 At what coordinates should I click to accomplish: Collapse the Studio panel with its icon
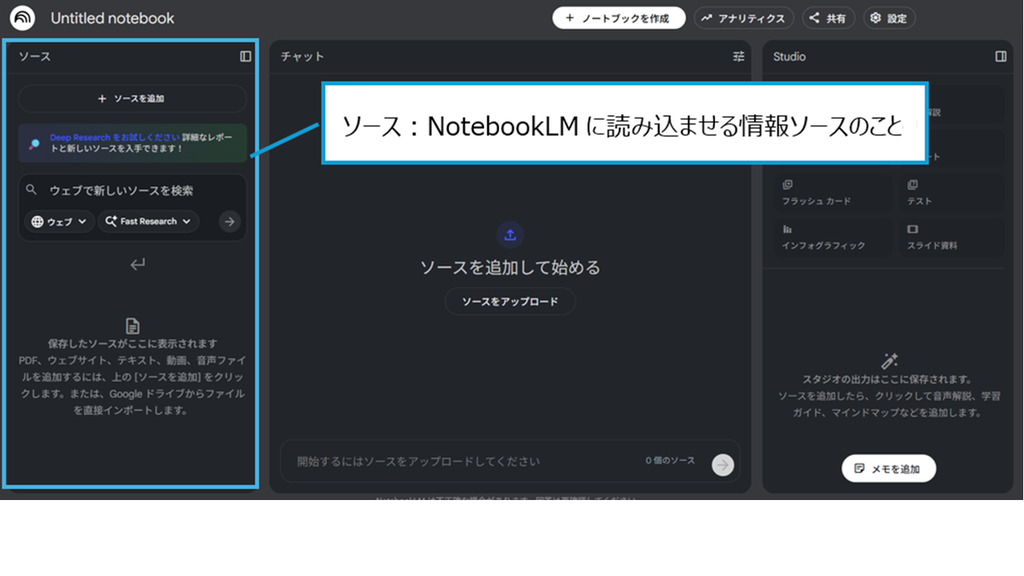click(x=1000, y=56)
